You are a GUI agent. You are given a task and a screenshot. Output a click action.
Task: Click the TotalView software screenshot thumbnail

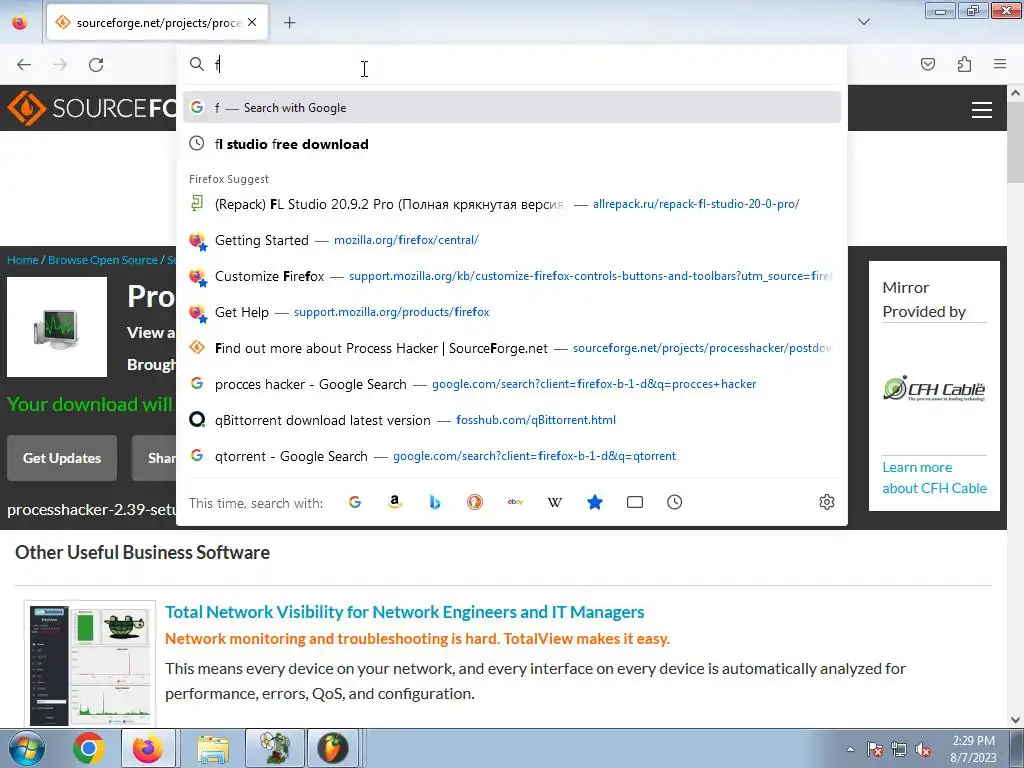[90, 663]
